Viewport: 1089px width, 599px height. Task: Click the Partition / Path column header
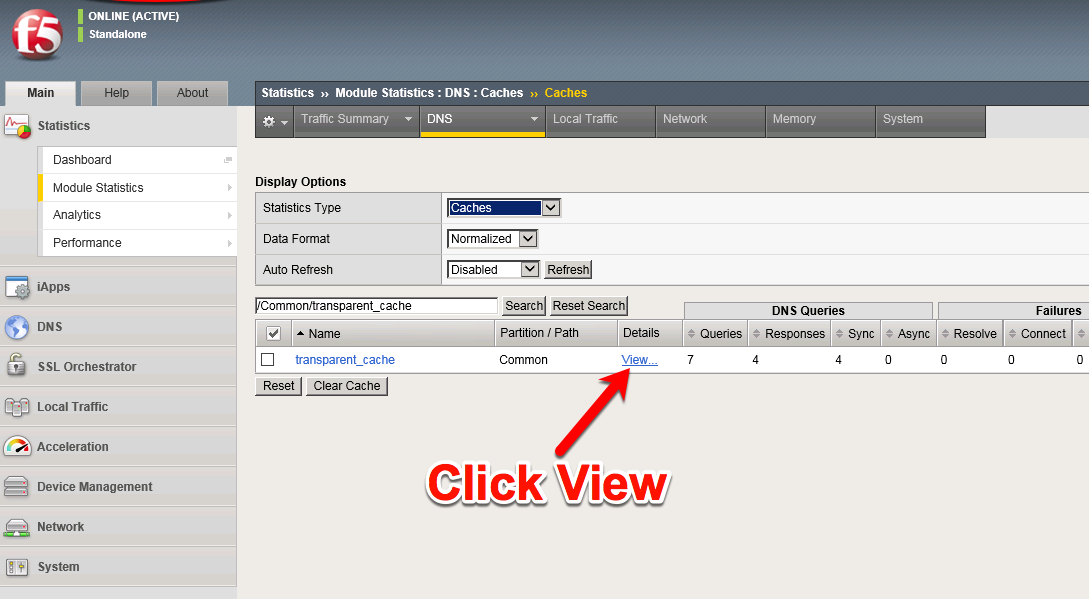tap(556, 334)
